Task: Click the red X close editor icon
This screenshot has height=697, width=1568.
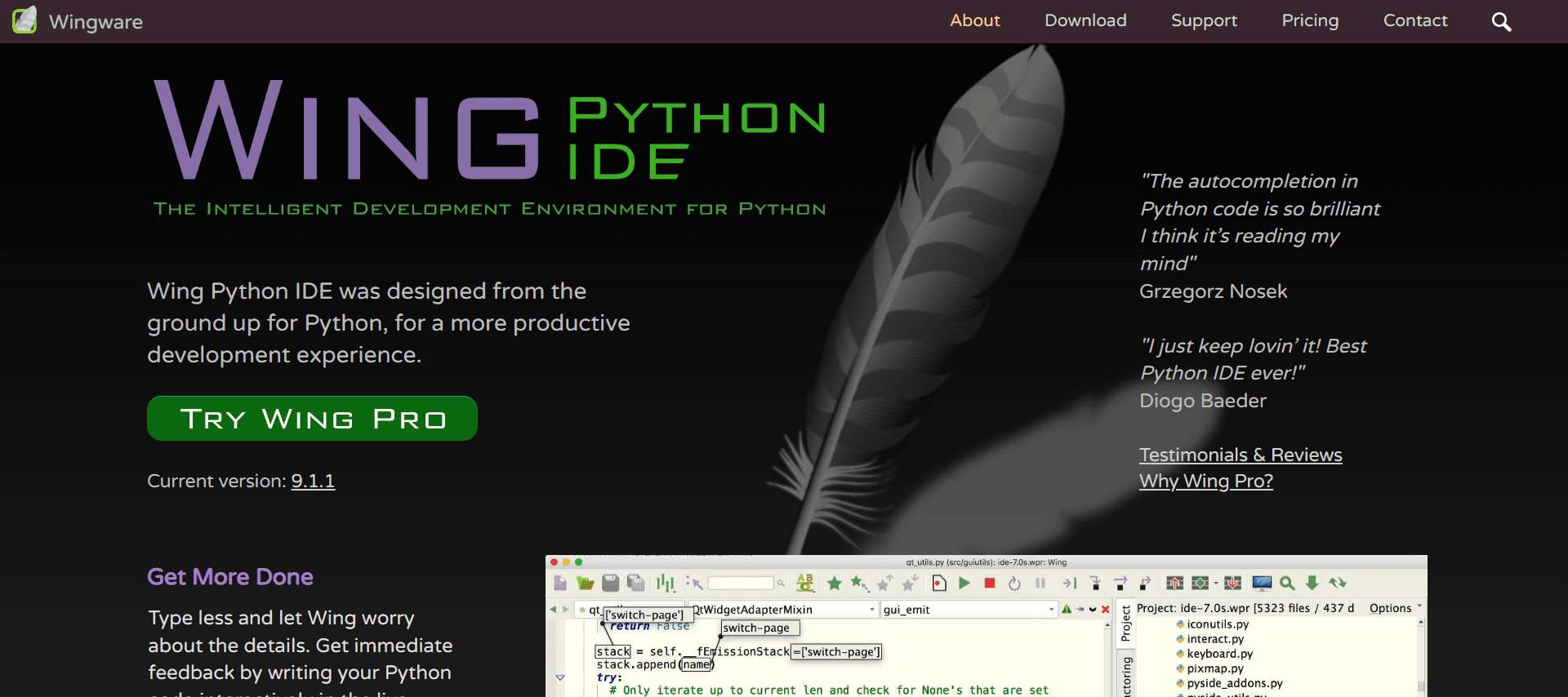Action: click(x=1105, y=610)
